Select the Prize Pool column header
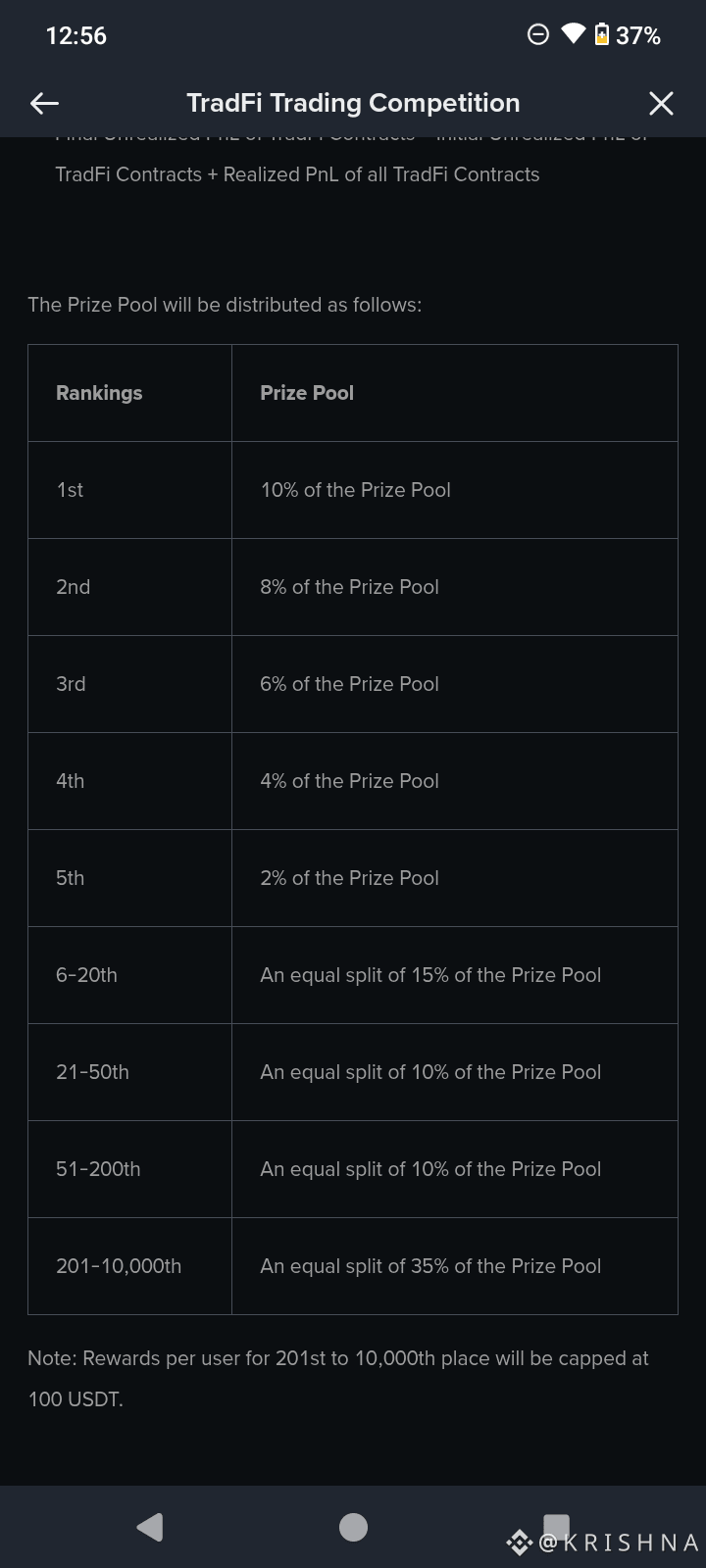The height and width of the screenshot is (1568, 706). click(x=307, y=393)
